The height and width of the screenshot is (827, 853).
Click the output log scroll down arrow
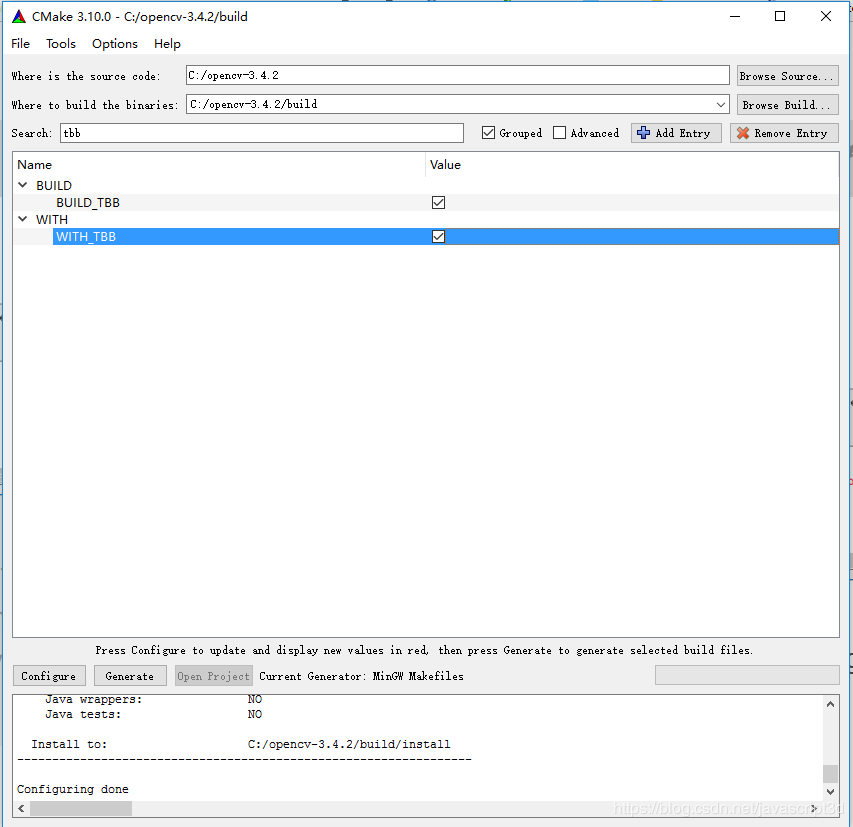(x=830, y=792)
